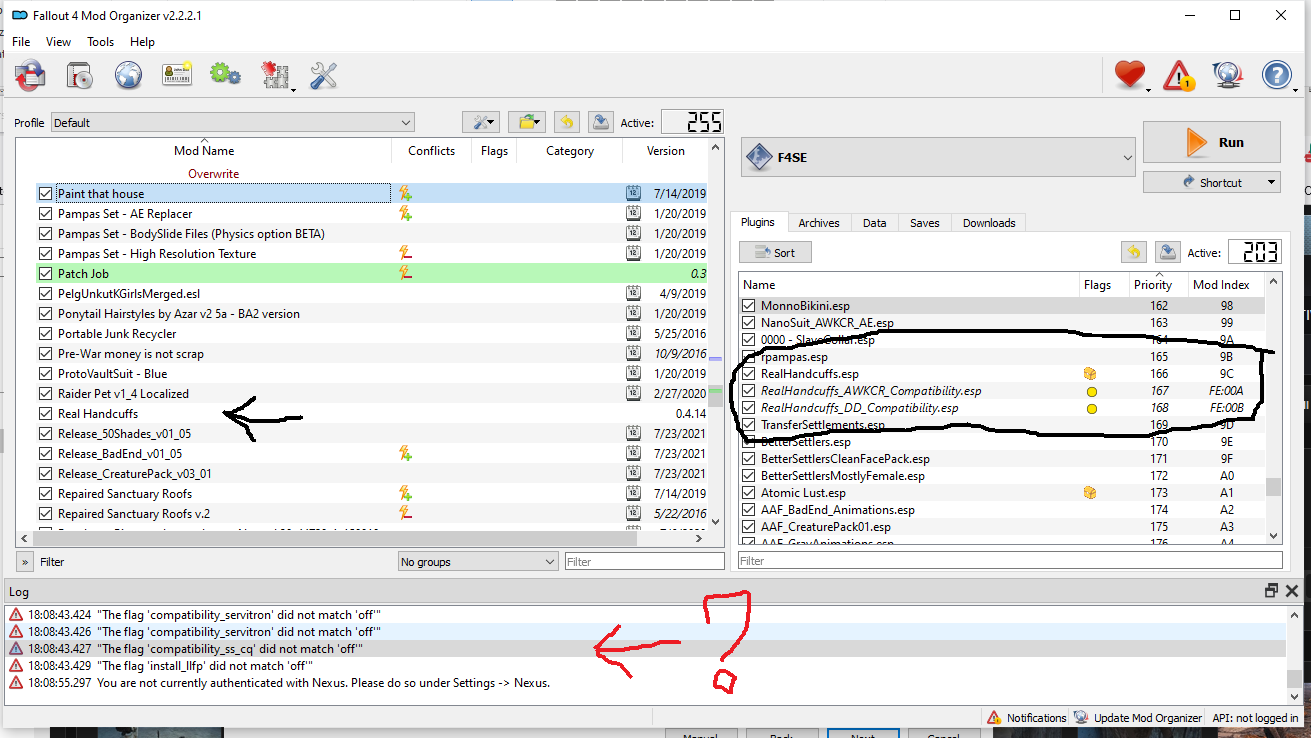Expand the Profile Default dropdown
The width and height of the screenshot is (1311, 738).
click(232, 123)
